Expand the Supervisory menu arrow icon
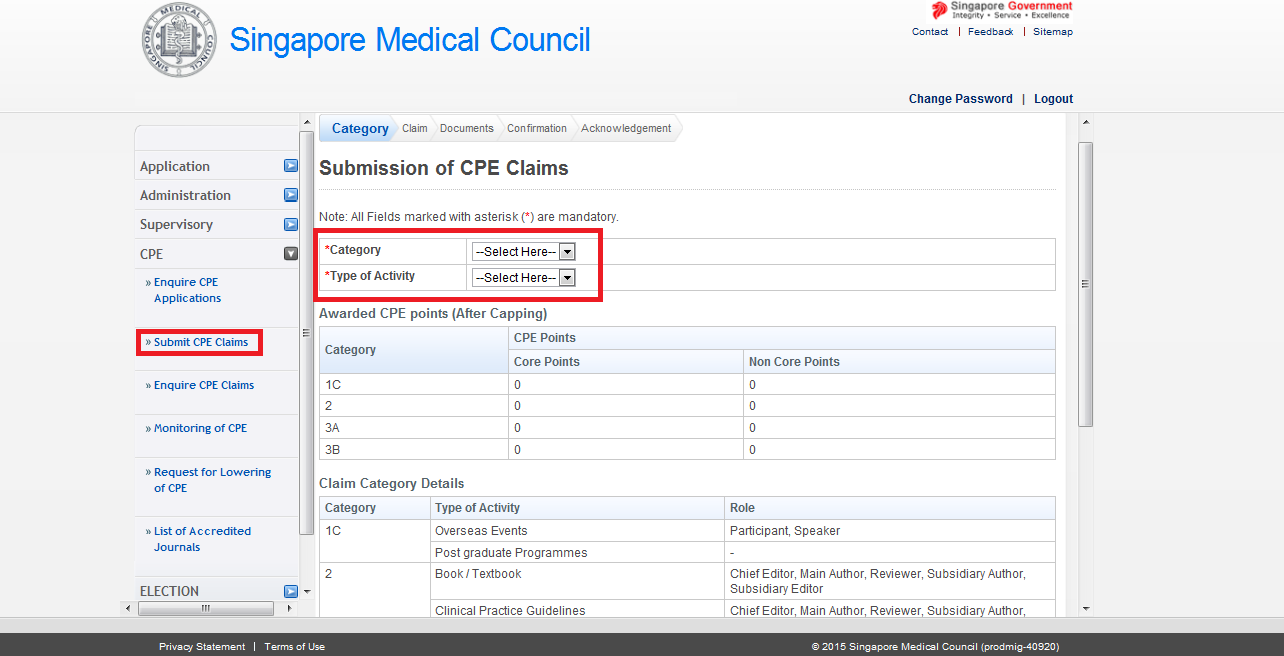The image size is (1284, 656). (291, 224)
